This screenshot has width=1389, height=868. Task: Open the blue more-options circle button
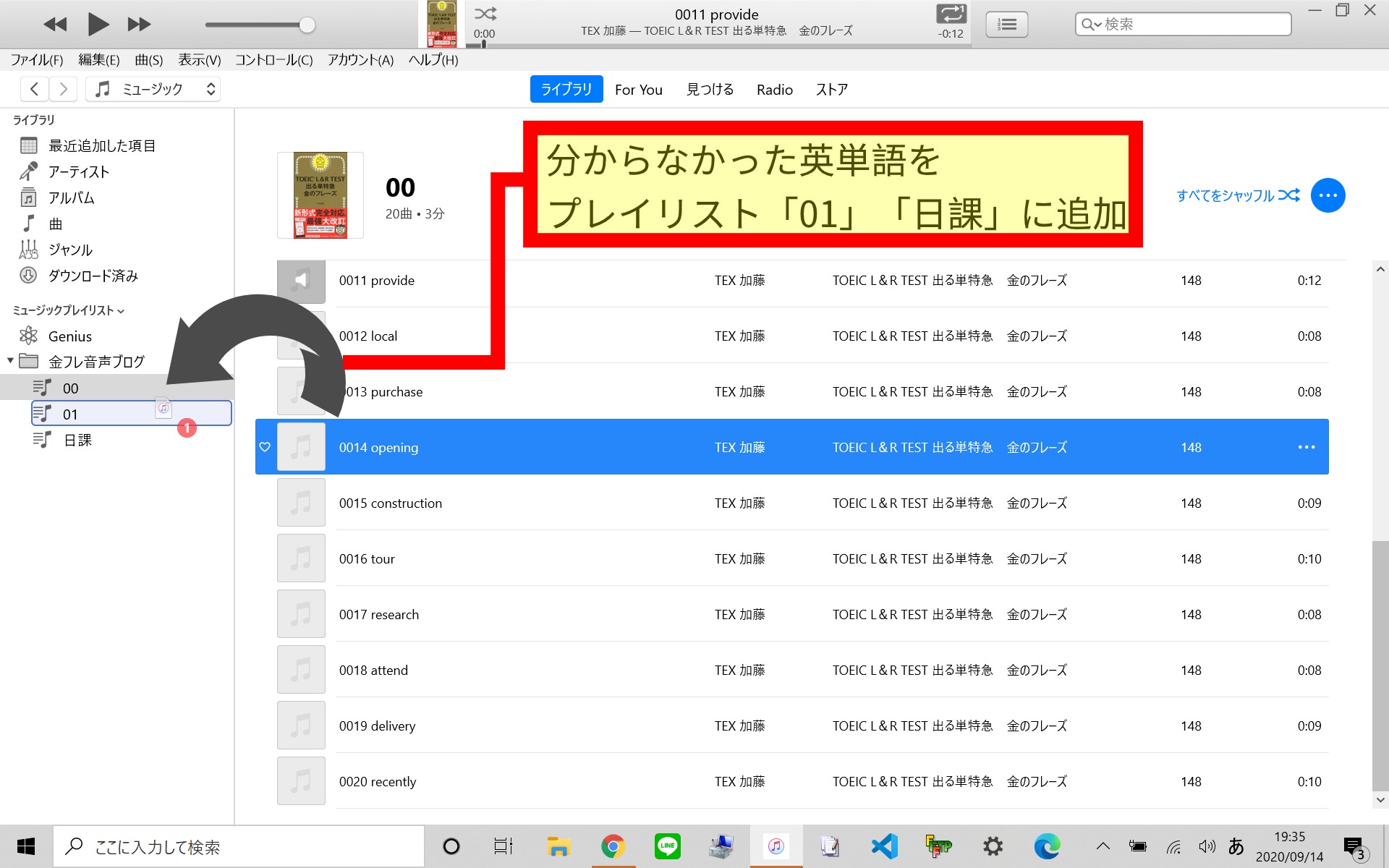click(x=1328, y=195)
